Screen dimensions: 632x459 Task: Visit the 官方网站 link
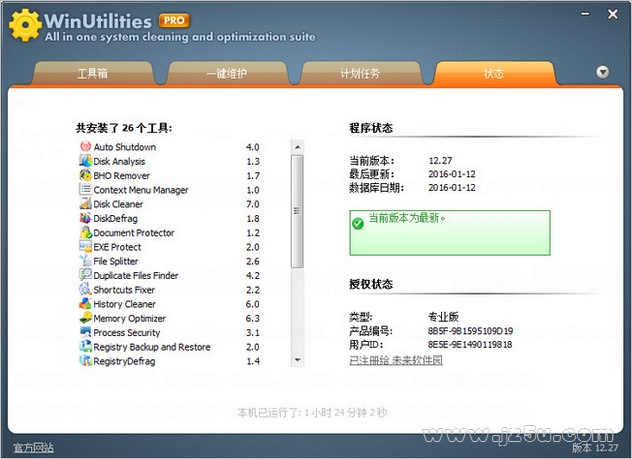pyautogui.click(x=33, y=447)
